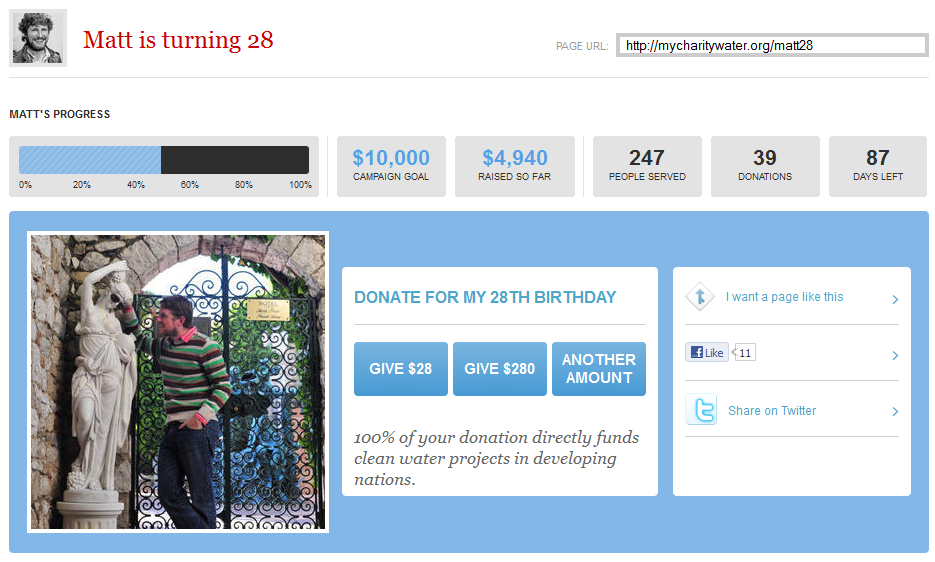Expand the arrow beside Share on Twitter
The width and height of the screenshot is (935, 562).
[x=894, y=411]
